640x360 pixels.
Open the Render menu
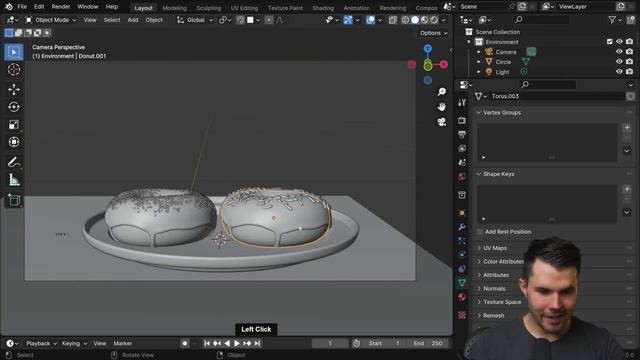coord(61,7)
